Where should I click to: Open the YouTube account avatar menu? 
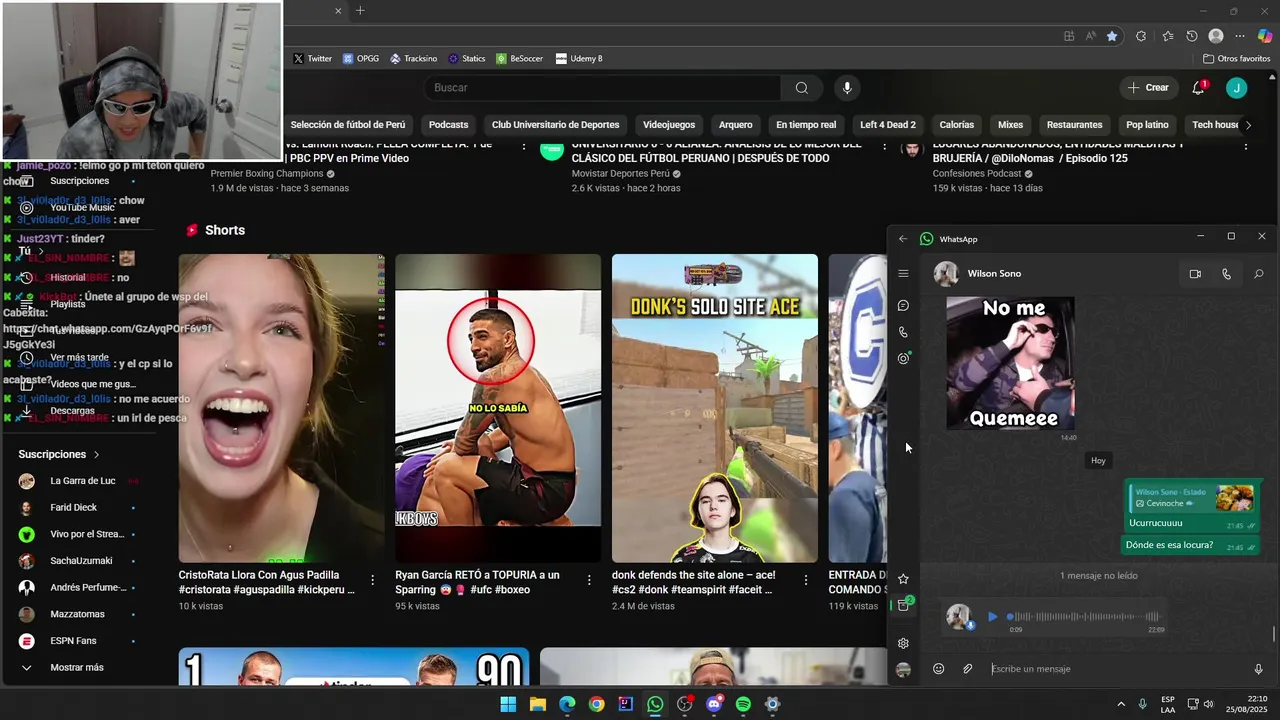pyautogui.click(x=1236, y=88)
